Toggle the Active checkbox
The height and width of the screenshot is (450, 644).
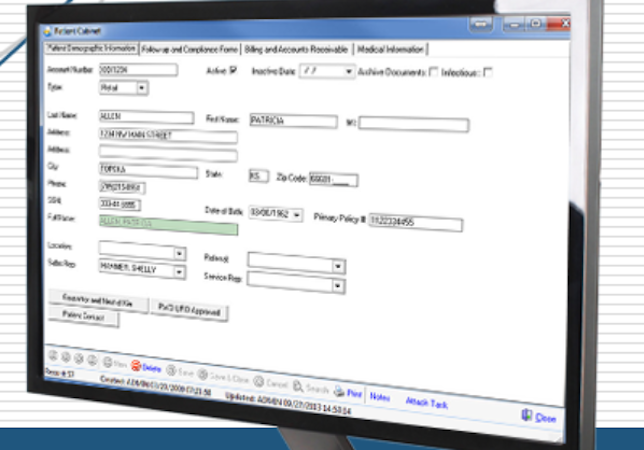tap(233, 70)
